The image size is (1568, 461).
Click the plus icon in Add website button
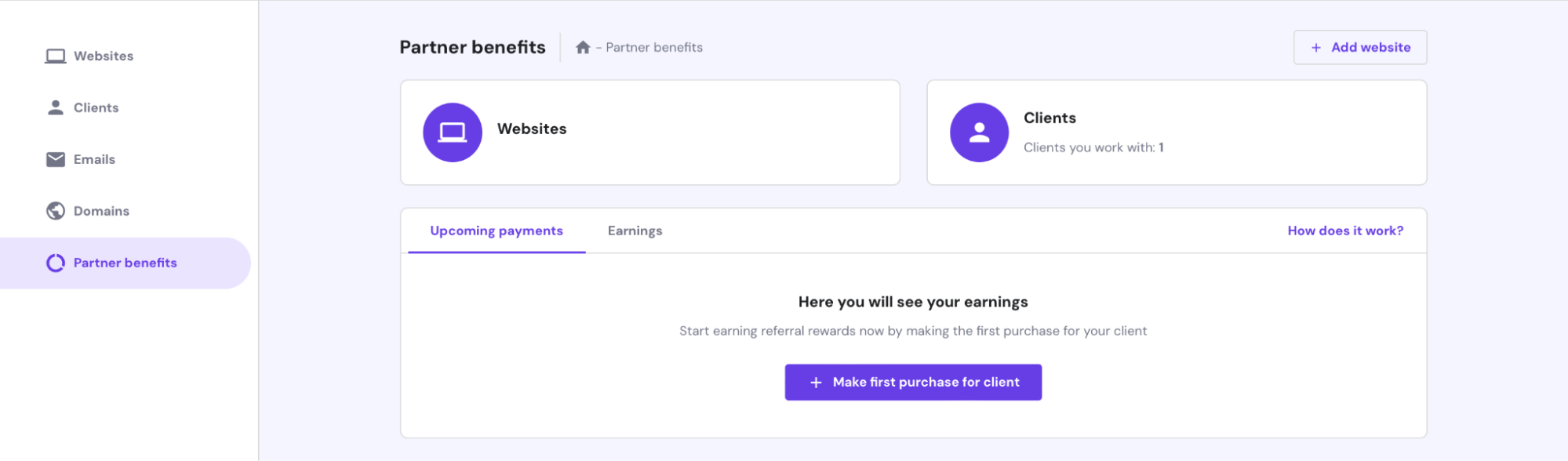coord(1316,47)
